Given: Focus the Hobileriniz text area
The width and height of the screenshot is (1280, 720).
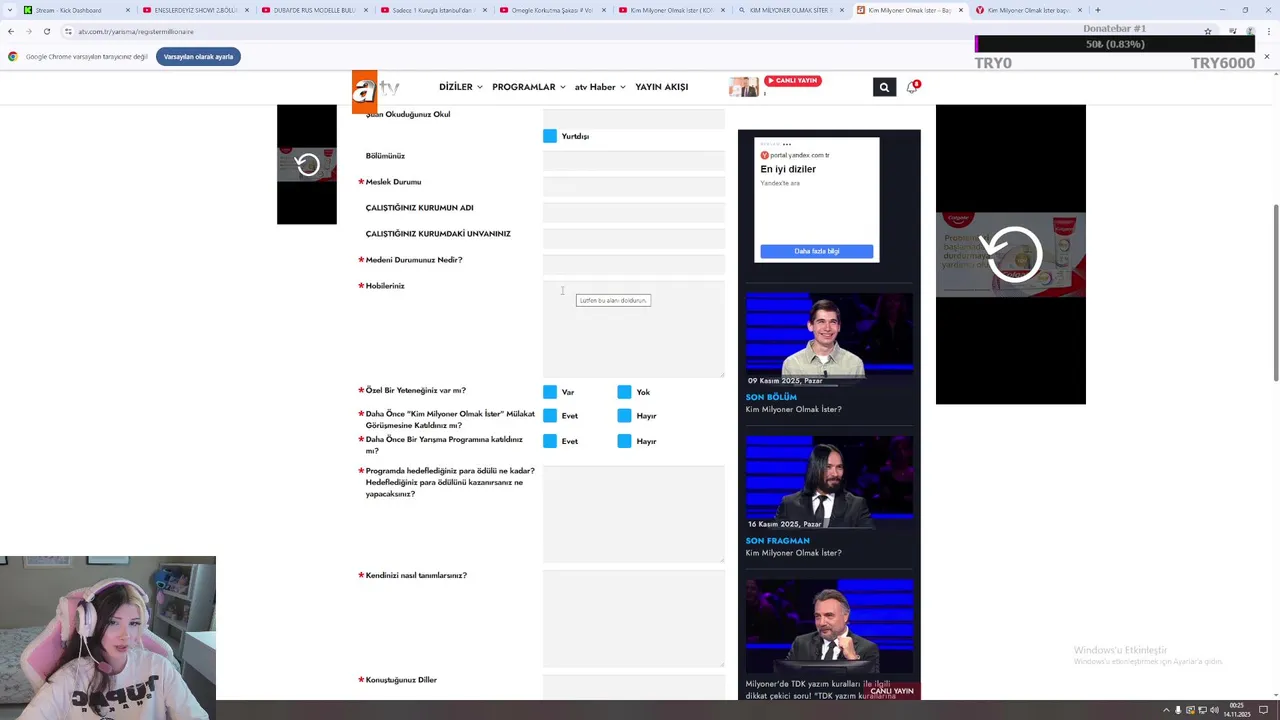Looking at the screenshot, I should [x=634, y=329].
